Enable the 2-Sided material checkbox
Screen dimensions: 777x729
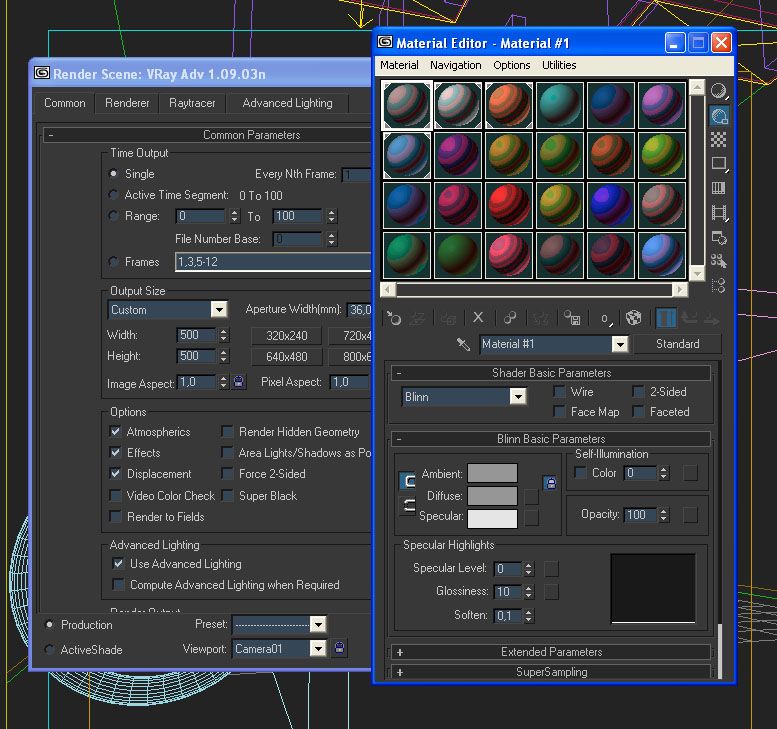[638, 392]
